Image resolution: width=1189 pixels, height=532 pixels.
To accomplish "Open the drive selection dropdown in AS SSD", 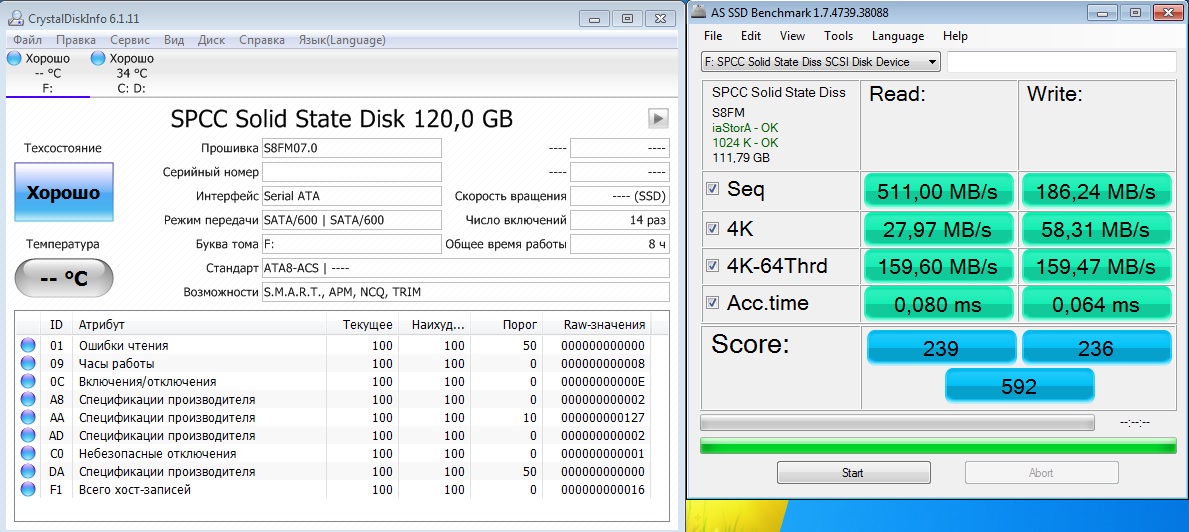I will 821,62.
